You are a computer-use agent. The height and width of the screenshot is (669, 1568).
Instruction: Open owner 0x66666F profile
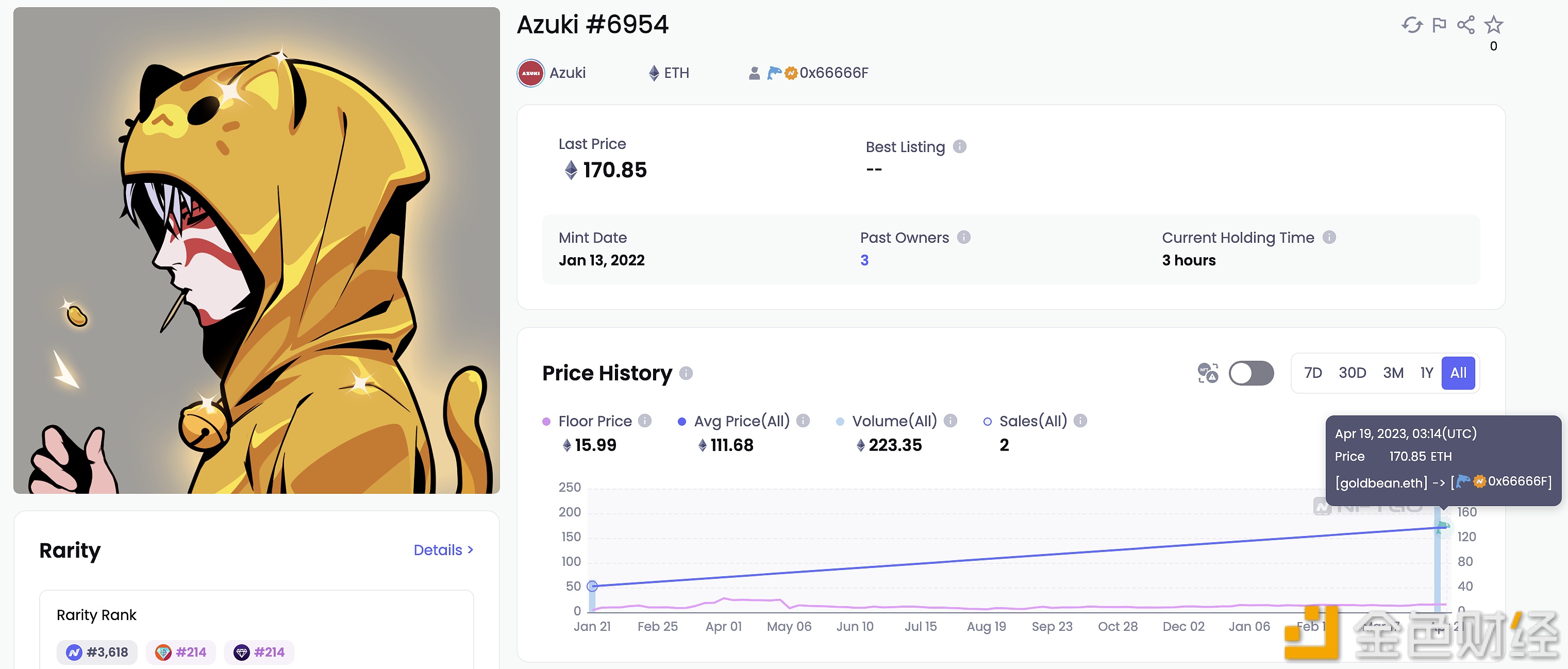pos(833,73)
